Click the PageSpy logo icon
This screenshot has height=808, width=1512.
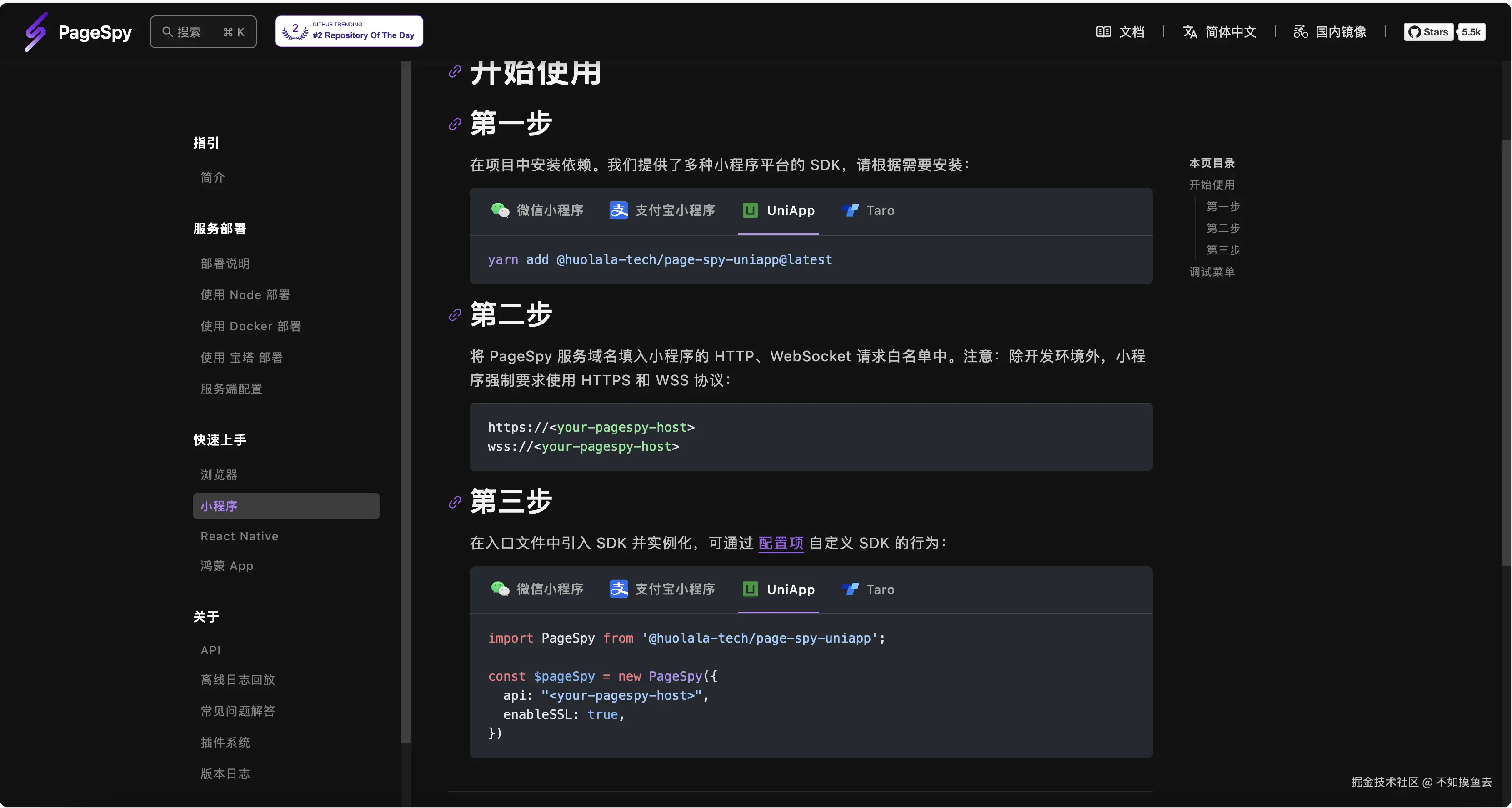pyautogui.click(x=35, y=32)
